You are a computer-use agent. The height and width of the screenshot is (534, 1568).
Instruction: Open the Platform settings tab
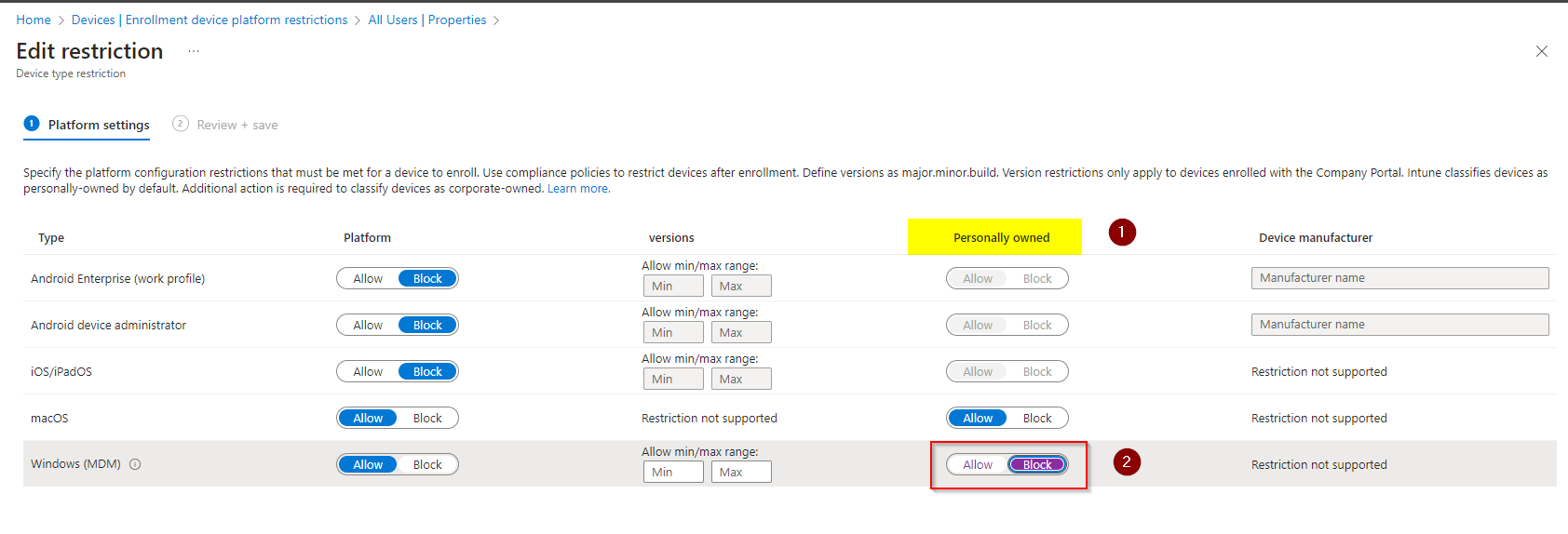tap(99, 125)
